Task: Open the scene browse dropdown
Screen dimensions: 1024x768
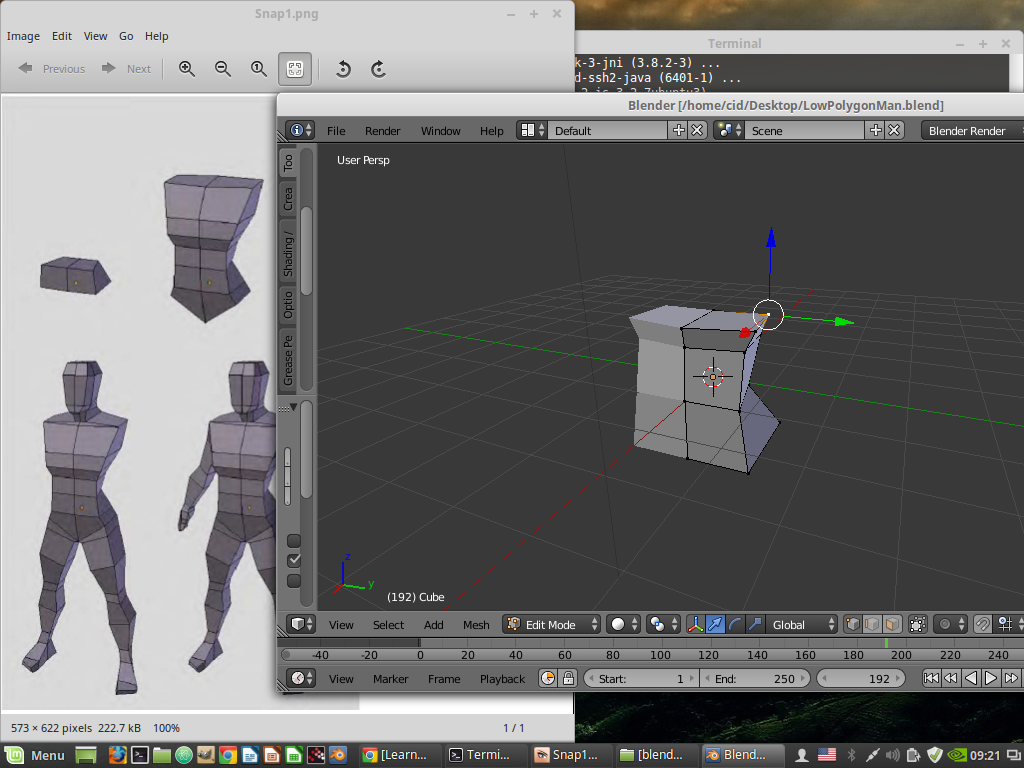Action: (x=729, y=130)
